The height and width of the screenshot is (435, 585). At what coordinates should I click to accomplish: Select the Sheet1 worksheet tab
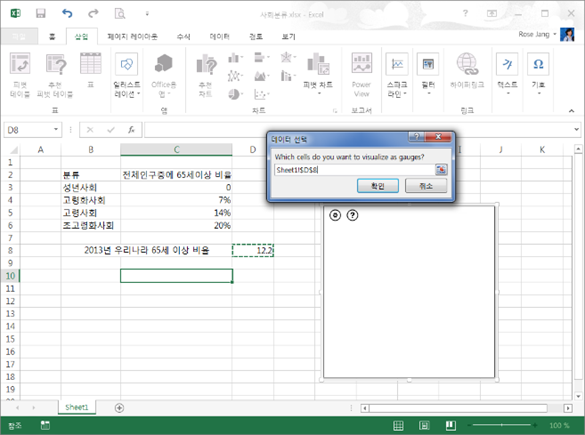pos(77,407)
